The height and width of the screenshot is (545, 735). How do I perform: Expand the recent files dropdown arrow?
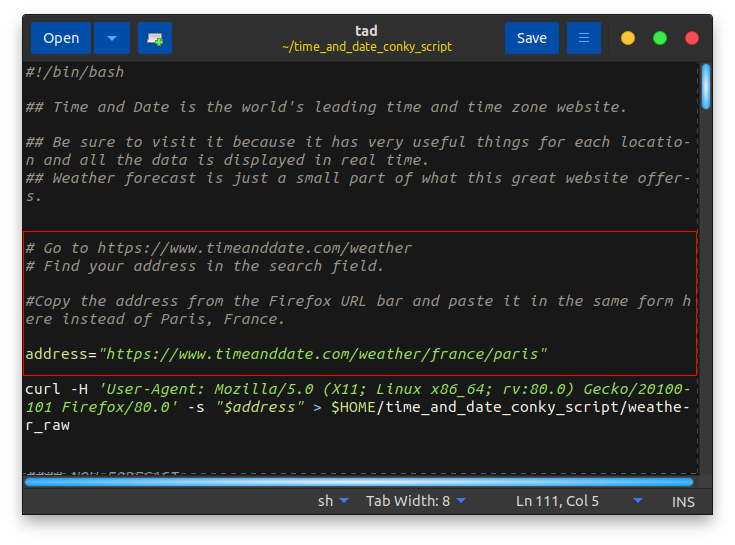click(x=112, y=38)
